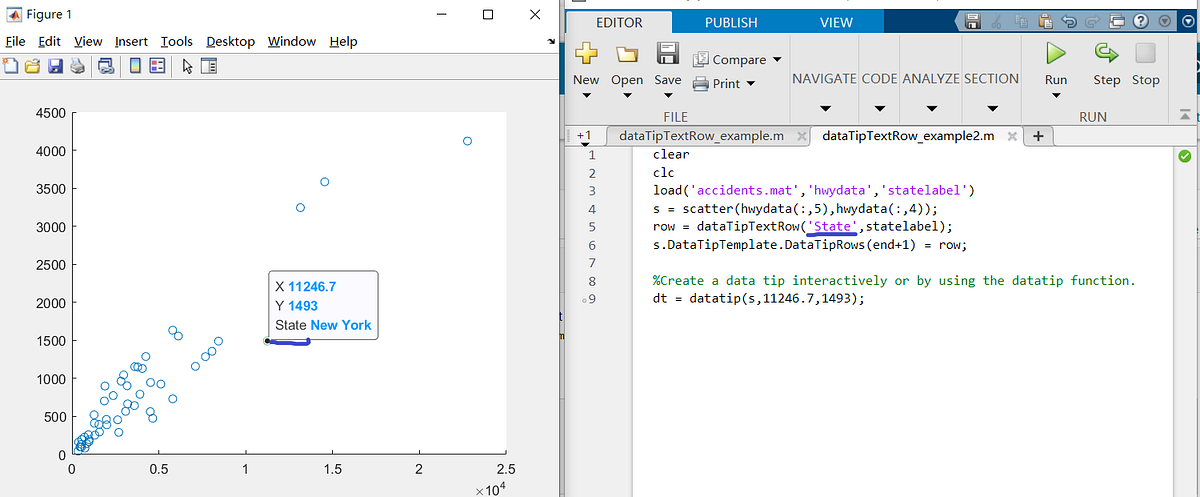1200x497 pixels.
Task: Open the Window menu in Figure 1
Action: pos(292,41)
